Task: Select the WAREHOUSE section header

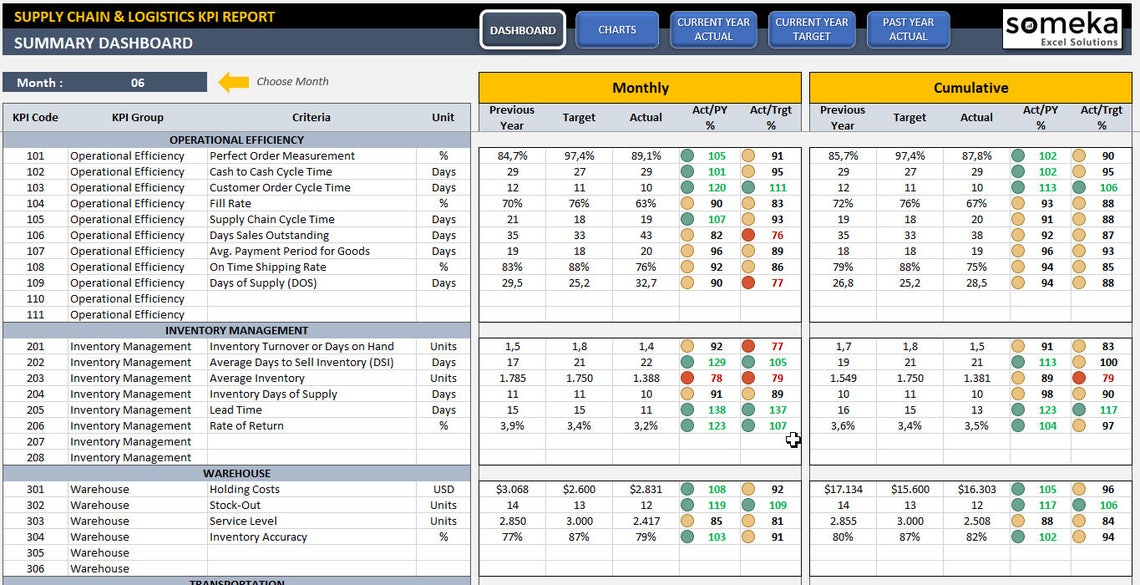Action: pyautogui.click(x=236, y=474)
